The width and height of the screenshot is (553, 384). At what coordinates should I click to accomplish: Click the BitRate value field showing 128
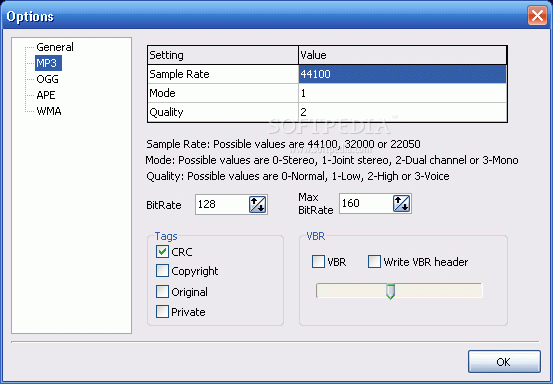pos(222,204)
